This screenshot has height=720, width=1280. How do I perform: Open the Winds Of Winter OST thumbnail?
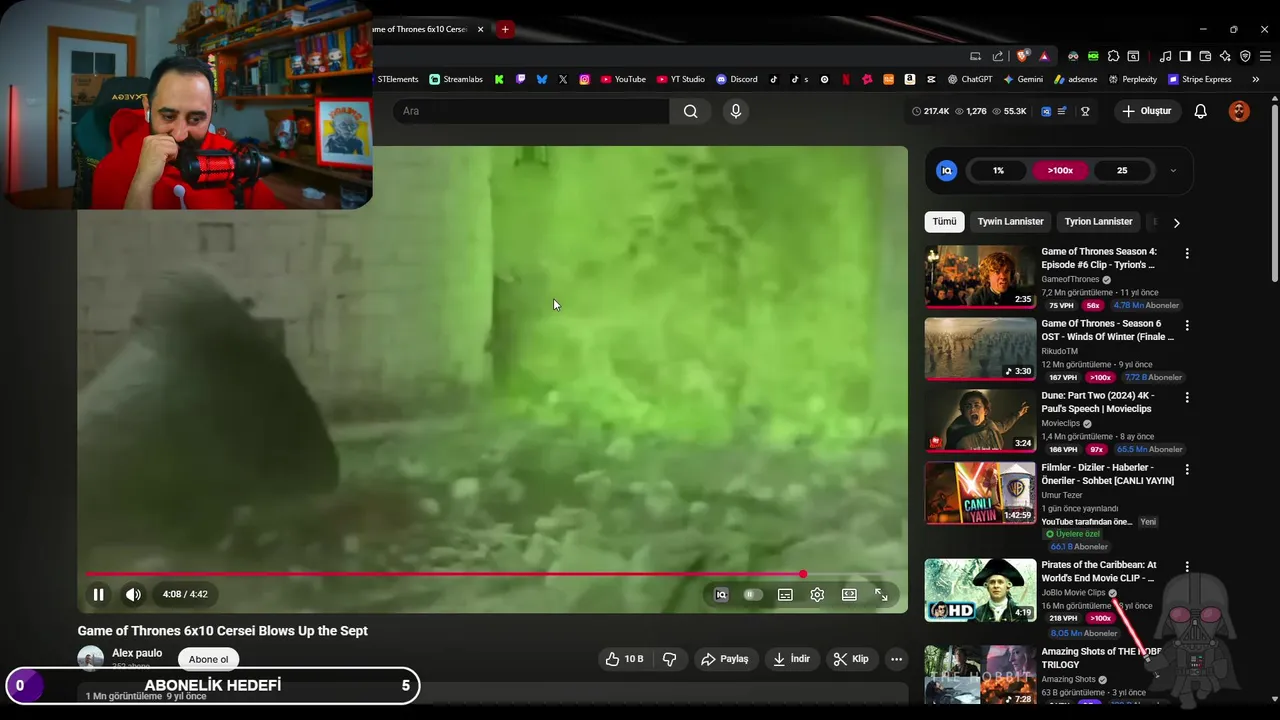click(x=980, y=349)
